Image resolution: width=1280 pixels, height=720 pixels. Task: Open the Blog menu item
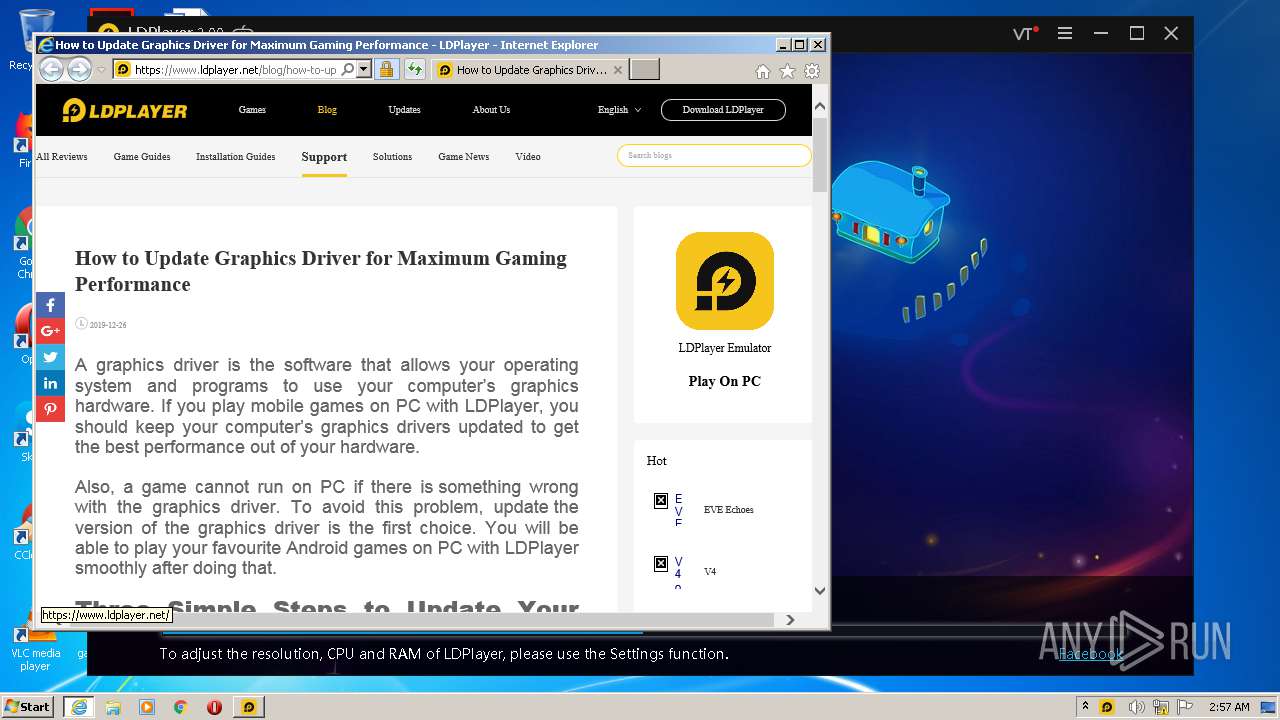327,110
